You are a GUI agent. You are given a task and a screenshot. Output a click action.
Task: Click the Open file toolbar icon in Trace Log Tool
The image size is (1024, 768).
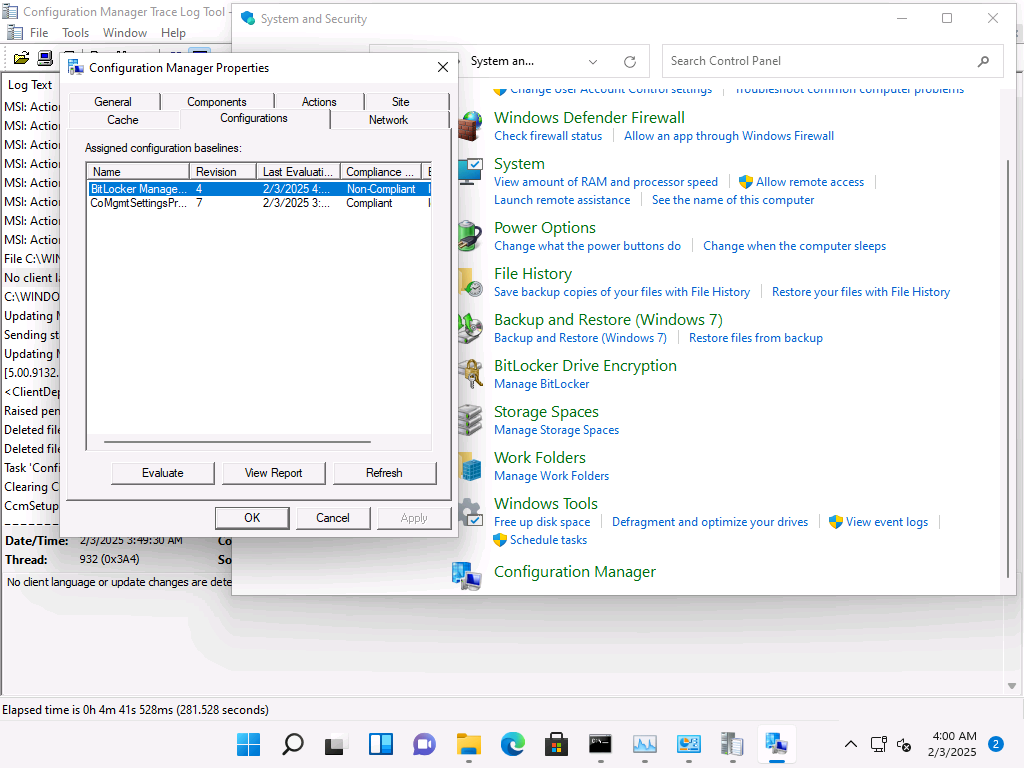click(20, 57)
